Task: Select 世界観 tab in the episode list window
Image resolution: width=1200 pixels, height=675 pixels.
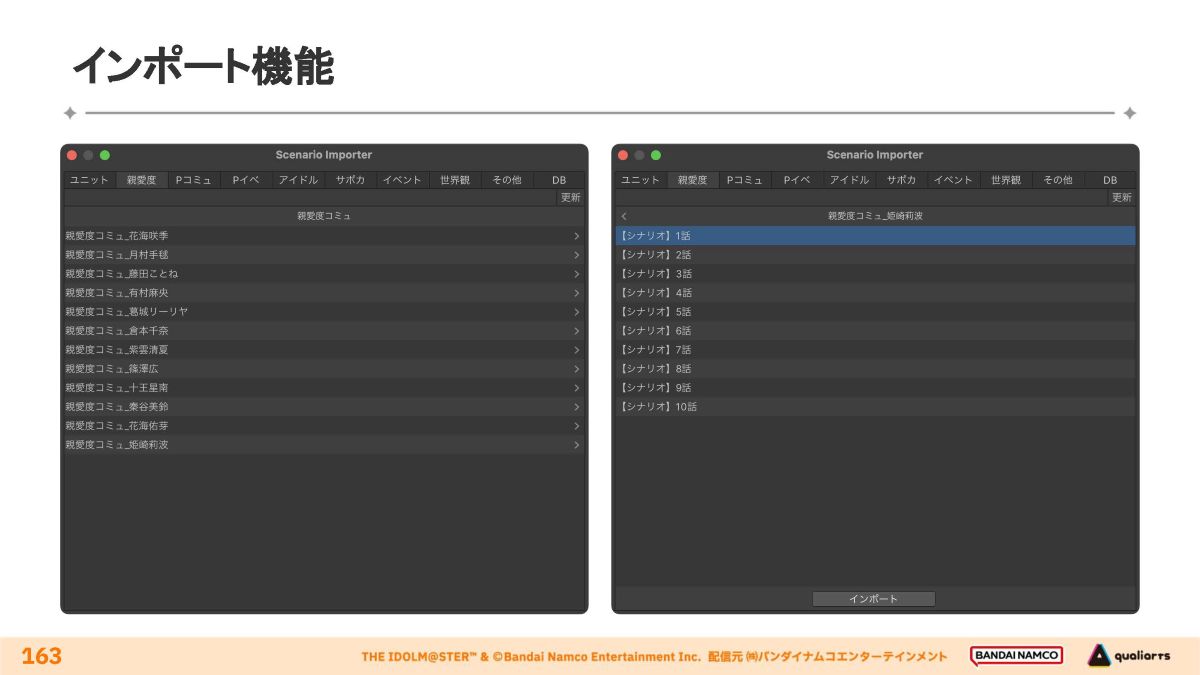Action: tap(1005, 180)
